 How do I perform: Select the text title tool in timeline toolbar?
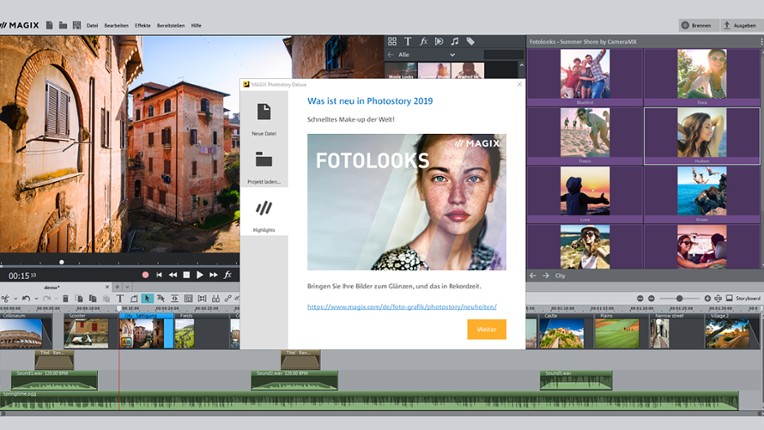coord(120,298)
